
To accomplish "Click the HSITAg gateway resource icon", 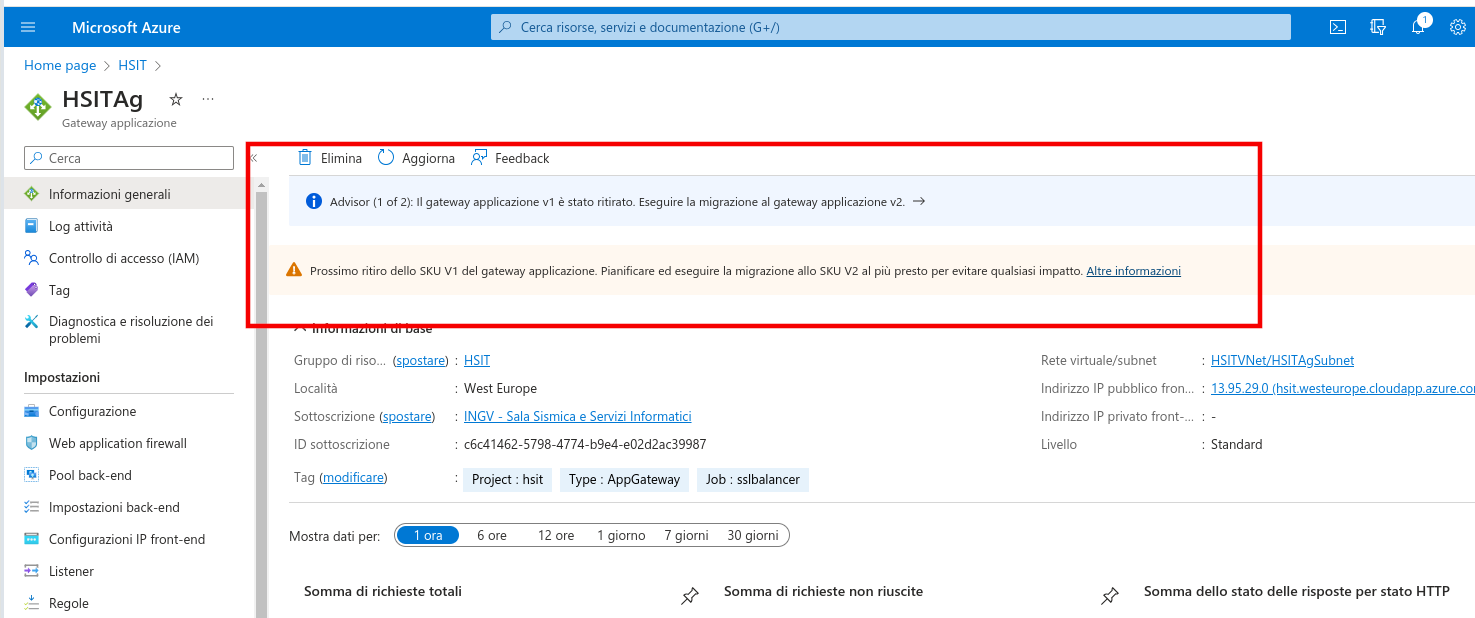I will click(38, 107).
